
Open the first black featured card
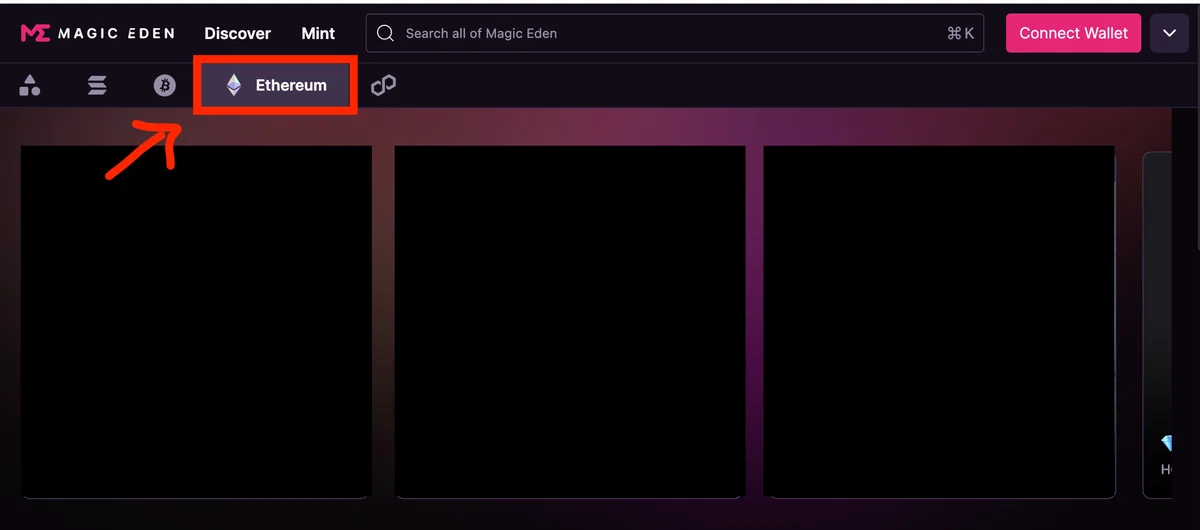click(x=196, y=321)
